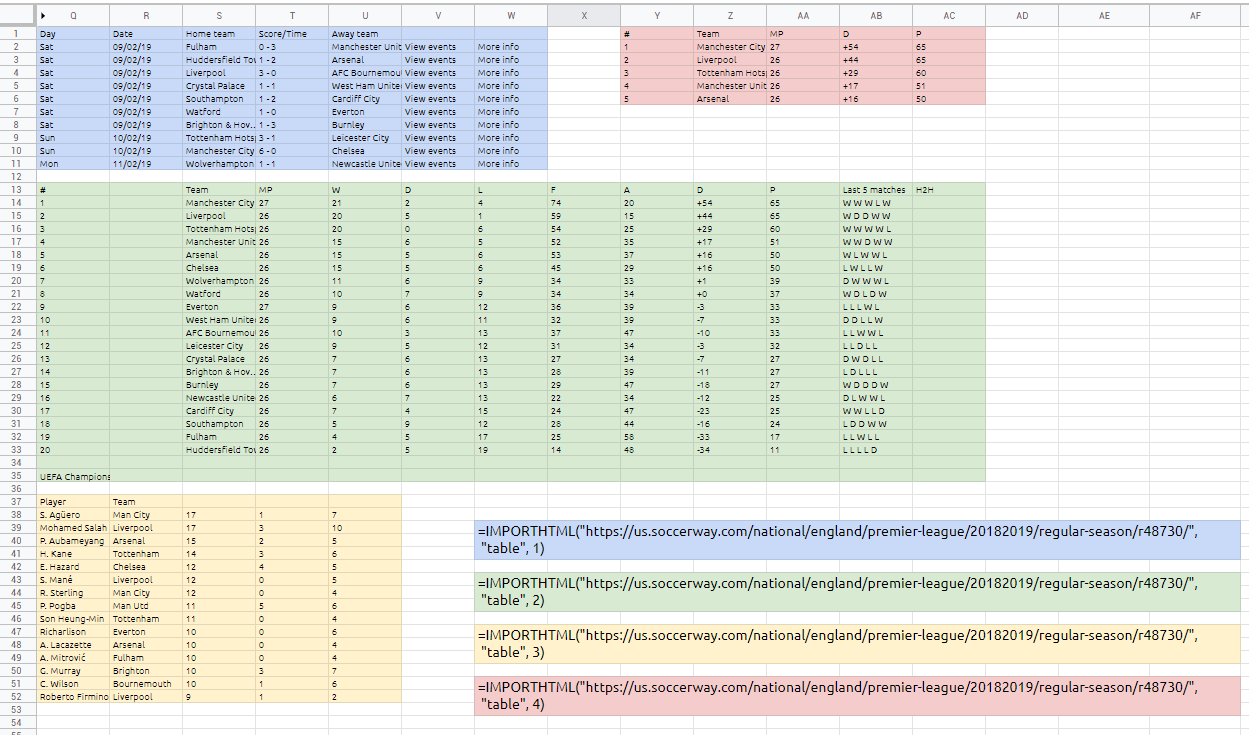
Task: Click the yellow IMPORTHTML table 3 formula box
Action: tap(857, 643)
